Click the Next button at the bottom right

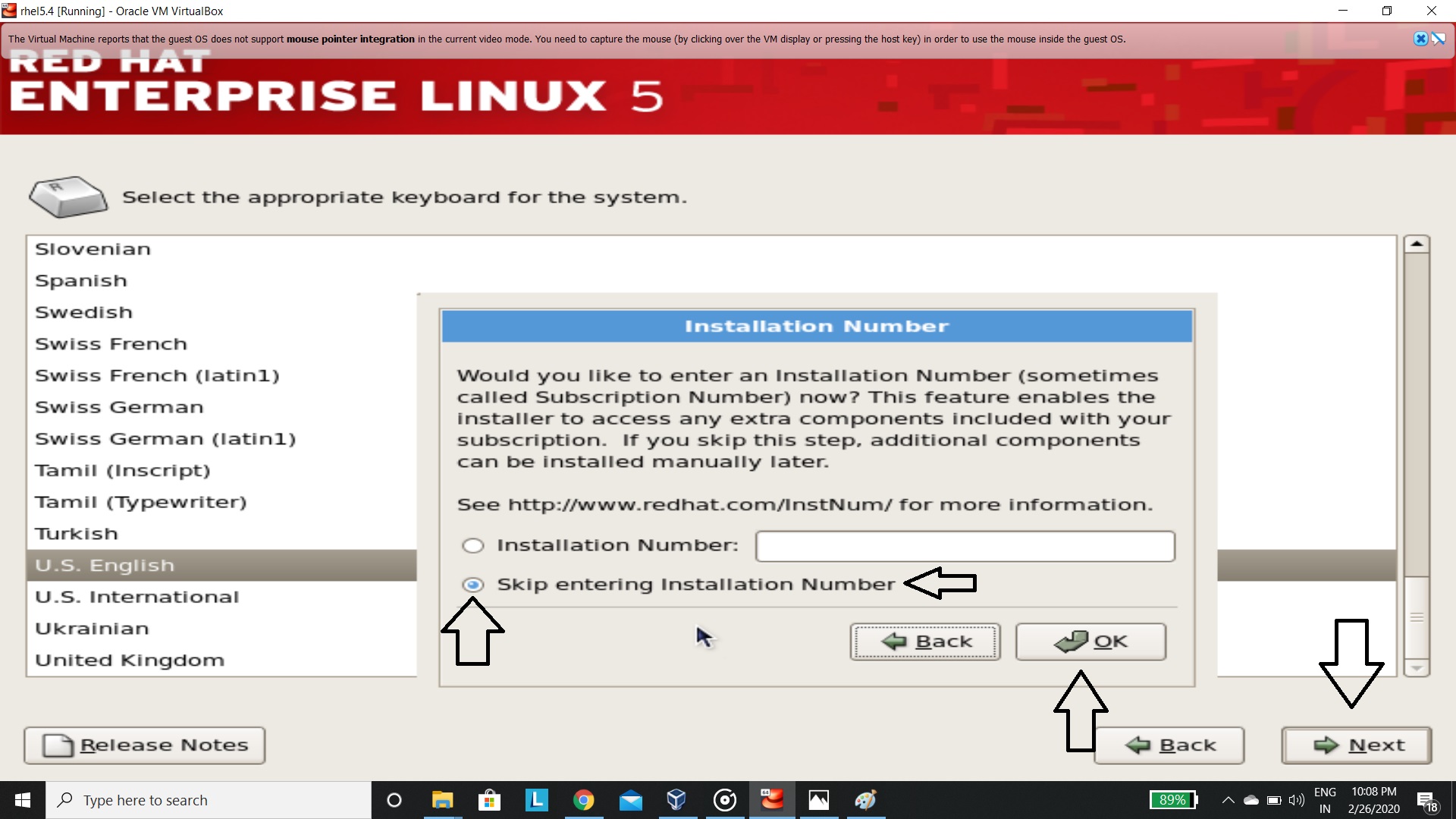click(x=1356, y=745)
